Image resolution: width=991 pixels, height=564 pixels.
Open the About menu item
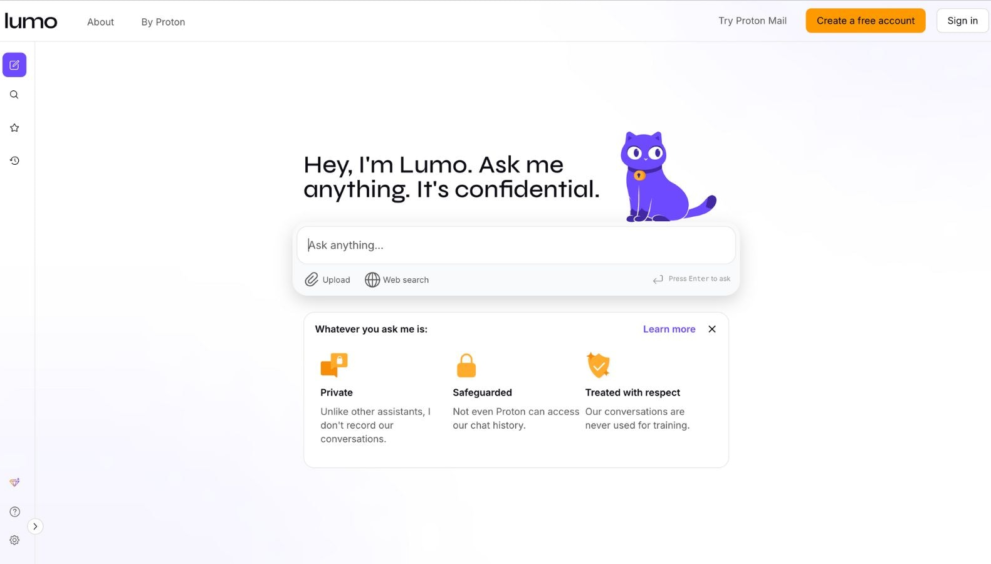[x=100, y=21]
